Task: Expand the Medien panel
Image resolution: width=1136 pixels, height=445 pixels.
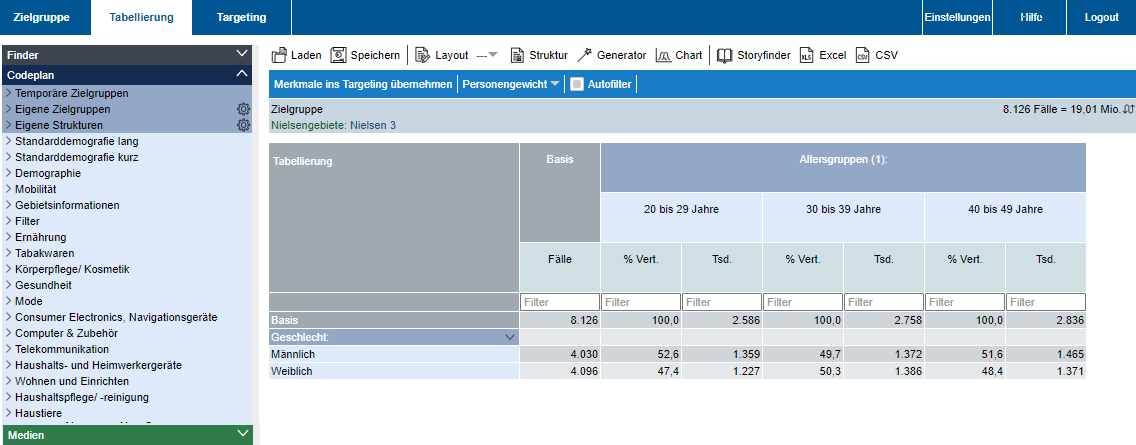Action: point(241,434)
